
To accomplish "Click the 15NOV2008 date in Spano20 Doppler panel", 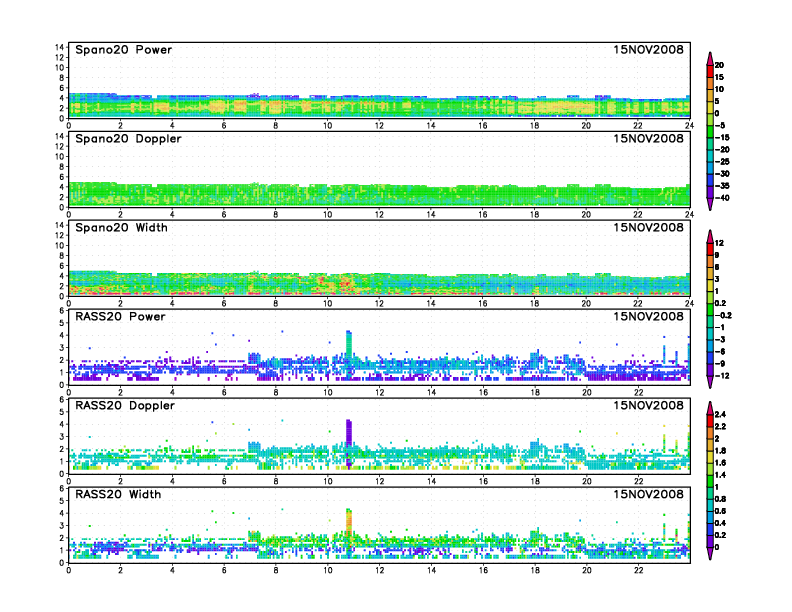I will point(648,138).
